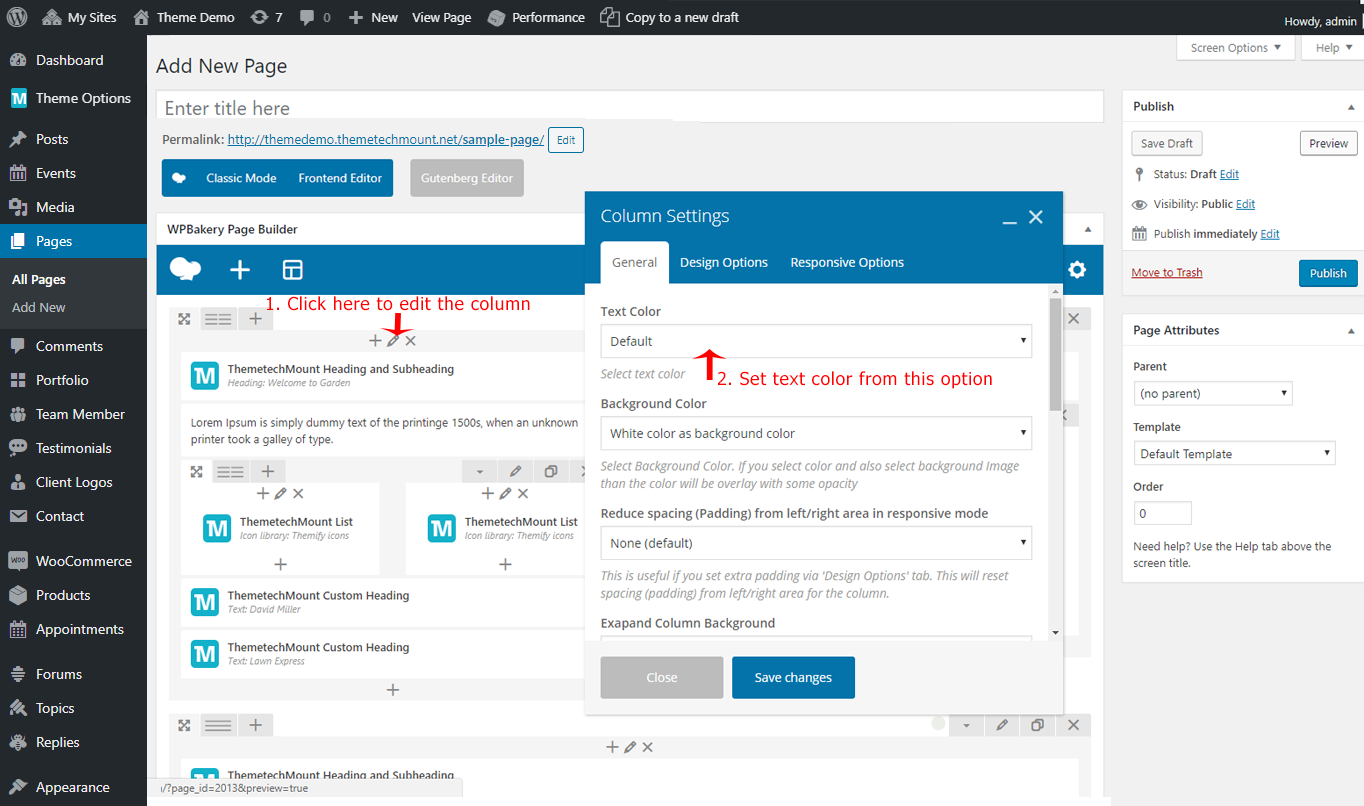
Task: Click the Move to Trash link
Action: [x=1167, y=273]
